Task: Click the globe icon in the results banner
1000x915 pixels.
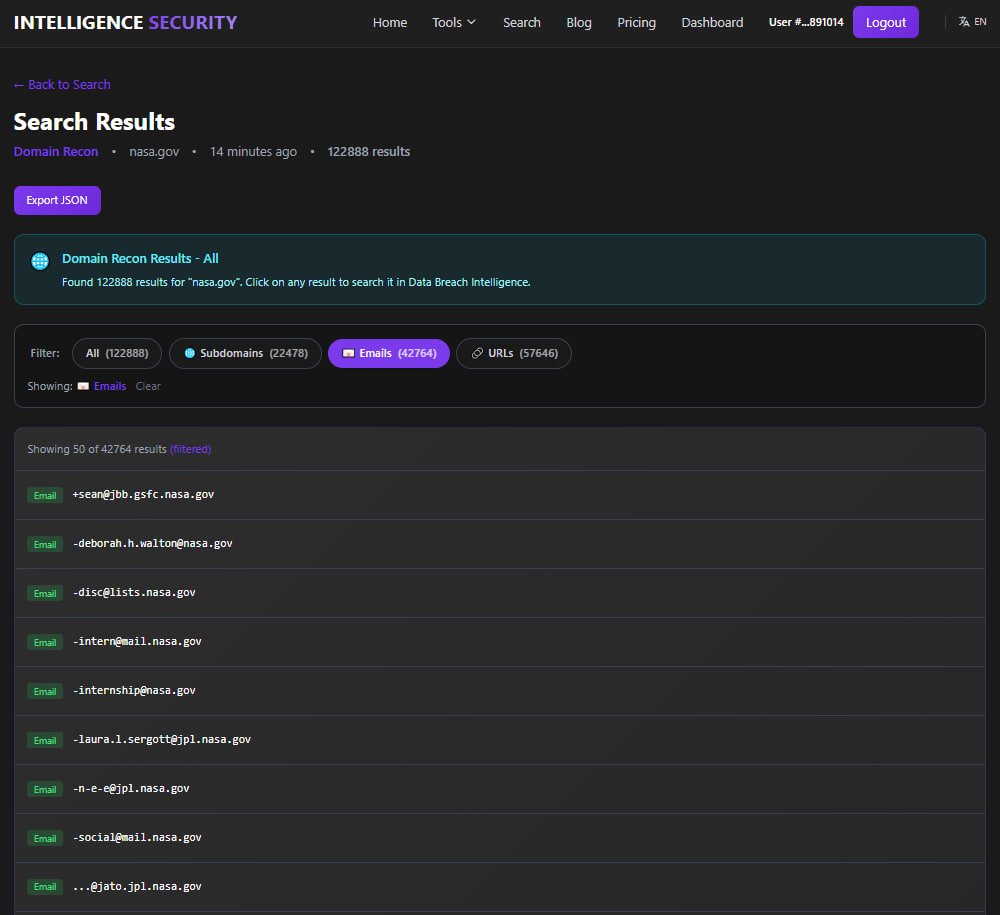Action: click(40, 261)
